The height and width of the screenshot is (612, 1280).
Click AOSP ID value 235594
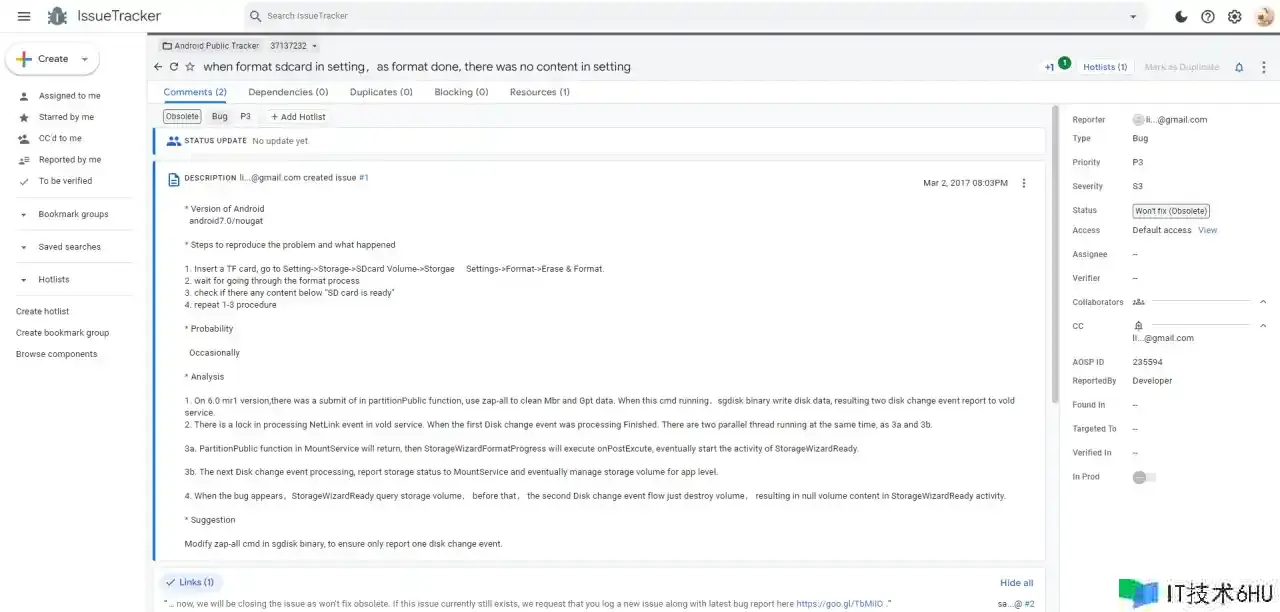1147,362
